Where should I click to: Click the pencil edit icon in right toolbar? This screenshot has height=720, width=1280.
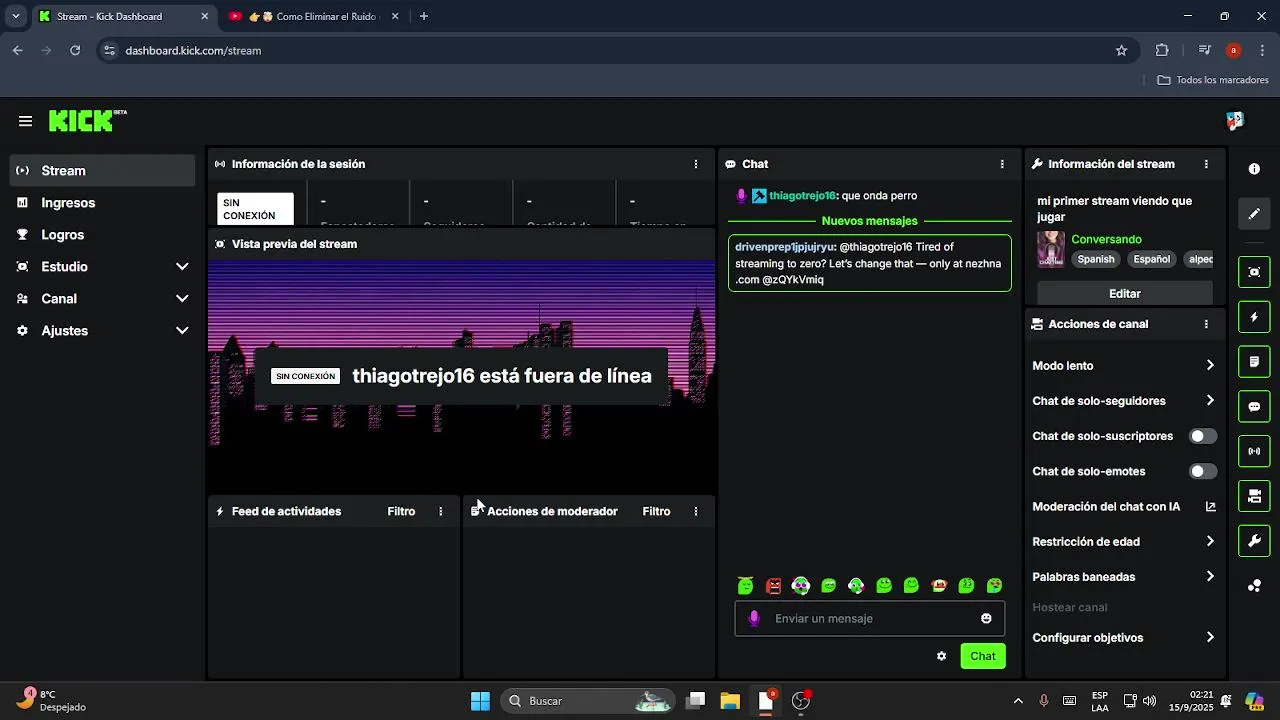point(1254,214)
